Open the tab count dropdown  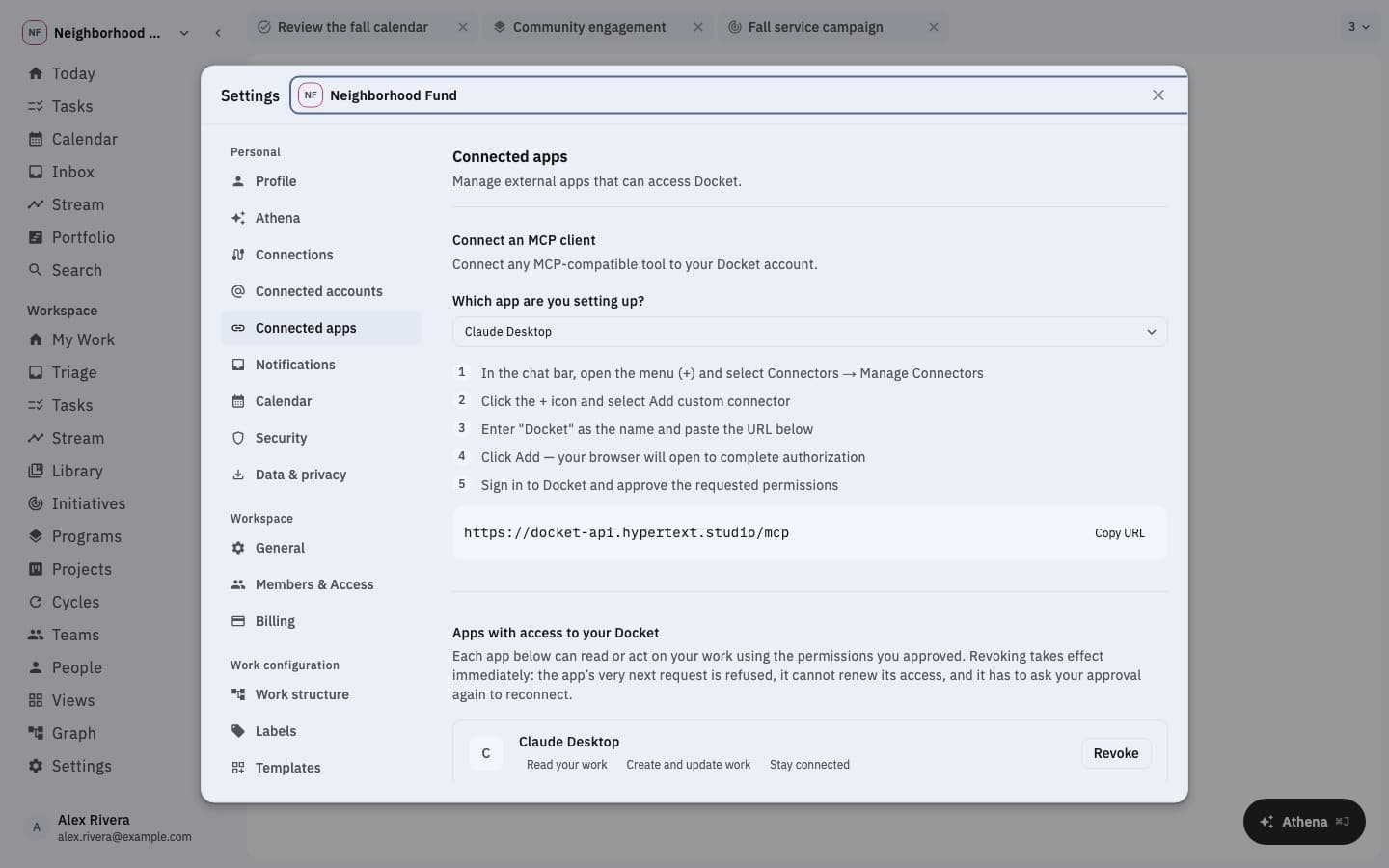1358,27
